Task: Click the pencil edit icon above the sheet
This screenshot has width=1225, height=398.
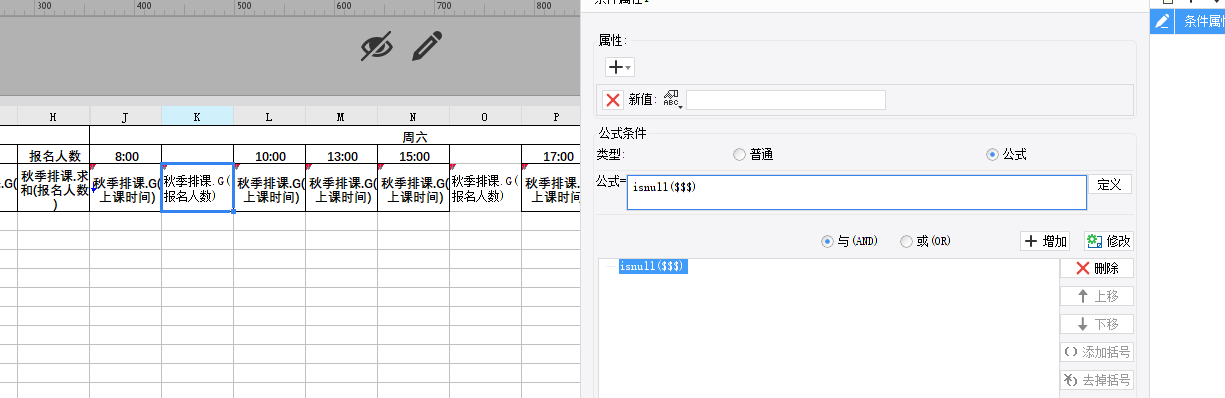Action: [x=427, y=46]
